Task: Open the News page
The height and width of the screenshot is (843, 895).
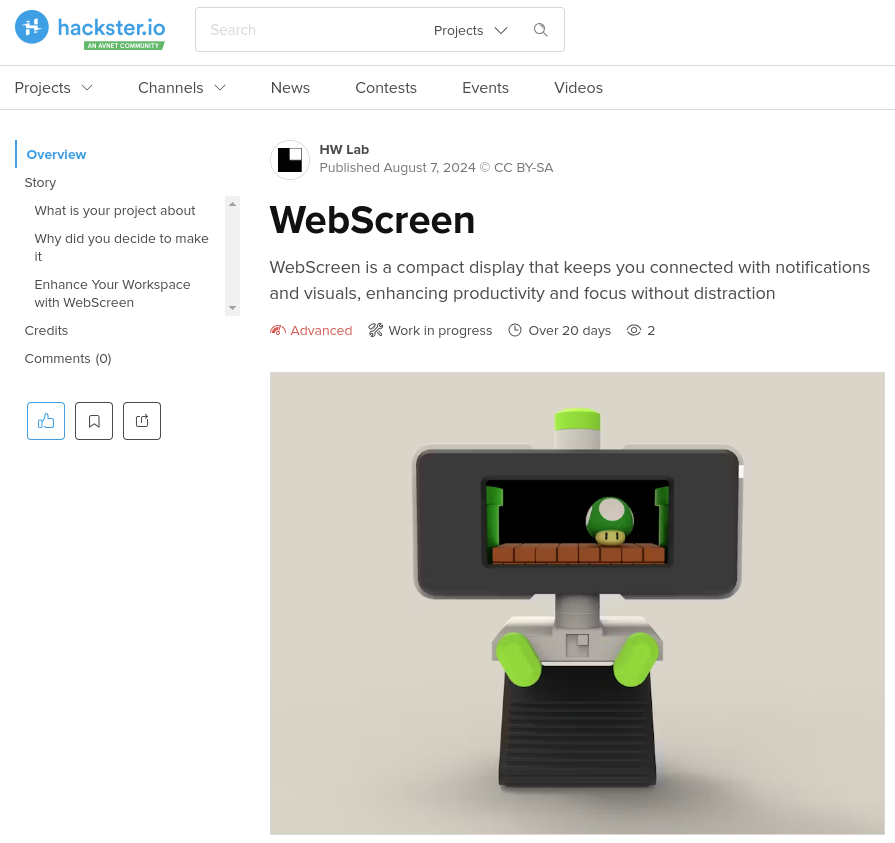Action: [290, 88]
